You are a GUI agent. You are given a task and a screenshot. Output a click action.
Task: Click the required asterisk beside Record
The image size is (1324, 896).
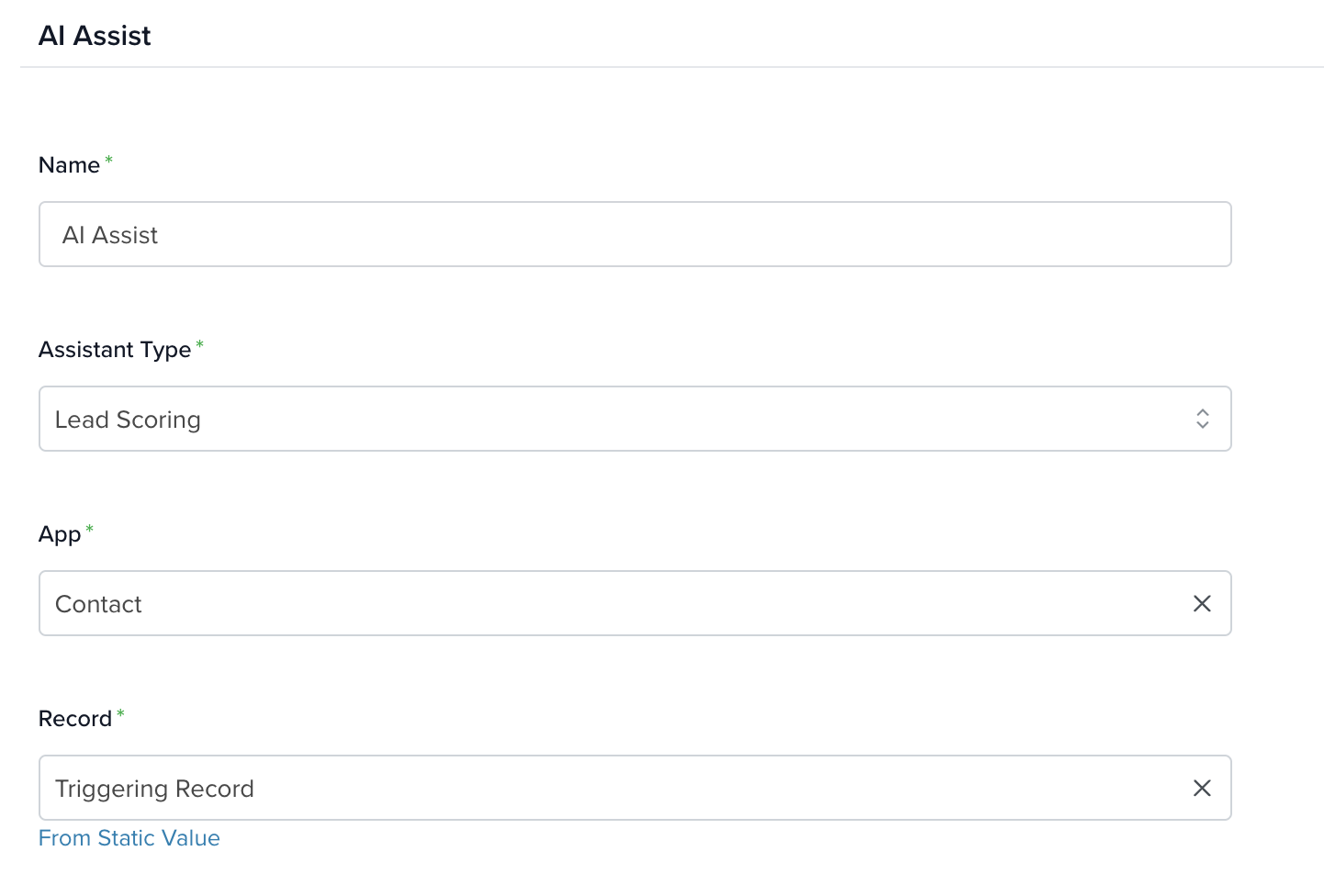click(120, 714)
